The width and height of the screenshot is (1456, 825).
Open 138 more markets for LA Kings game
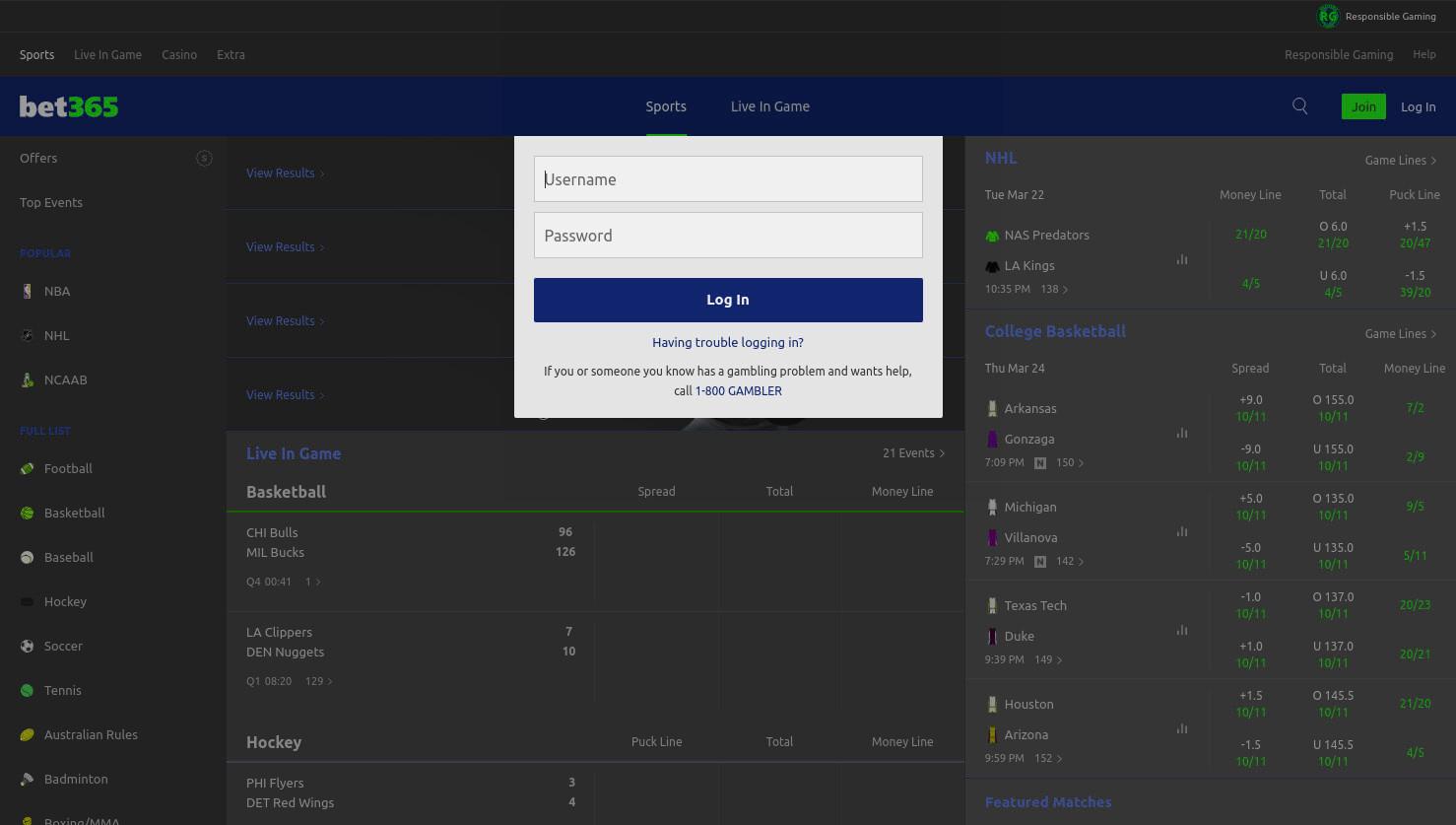coord(1054,289)
